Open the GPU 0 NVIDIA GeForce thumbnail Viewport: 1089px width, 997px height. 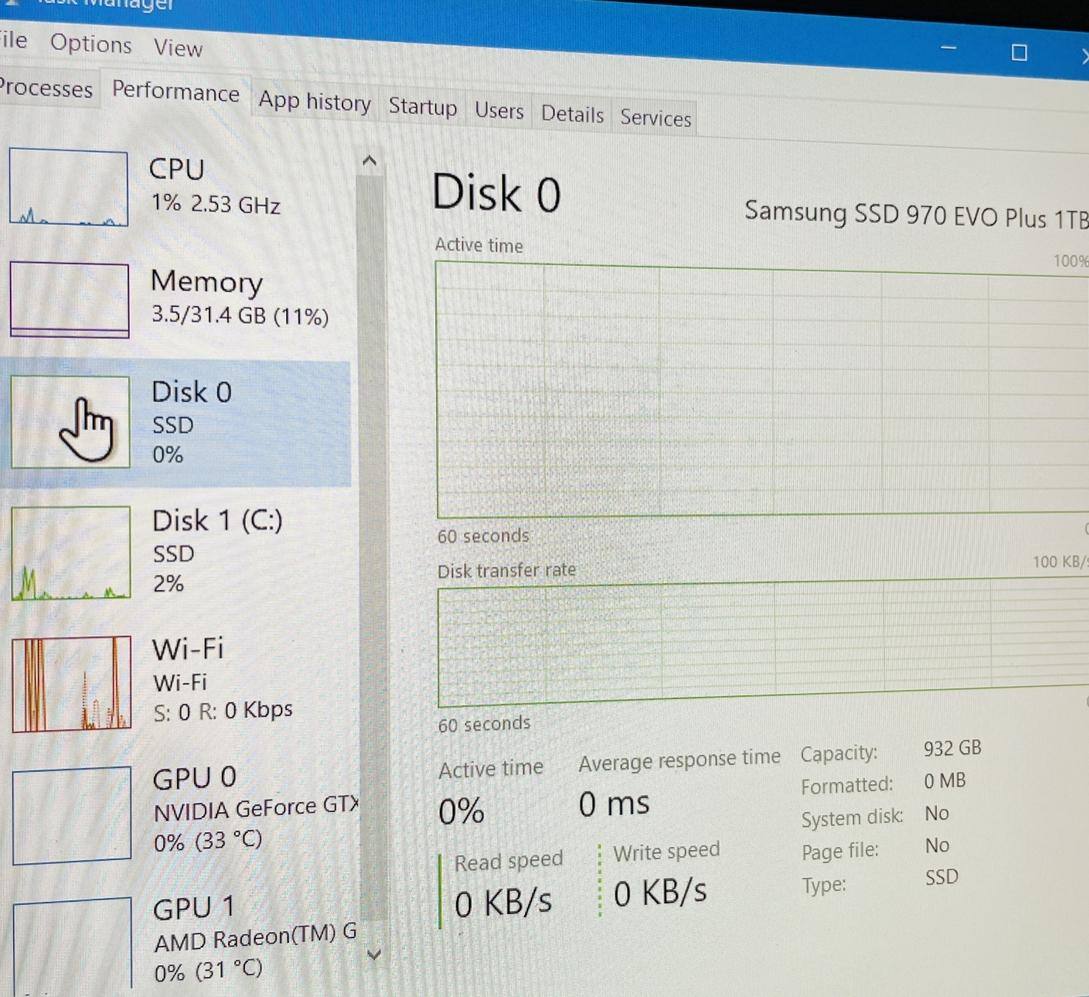pyautogui.click(x=72, y=815)
